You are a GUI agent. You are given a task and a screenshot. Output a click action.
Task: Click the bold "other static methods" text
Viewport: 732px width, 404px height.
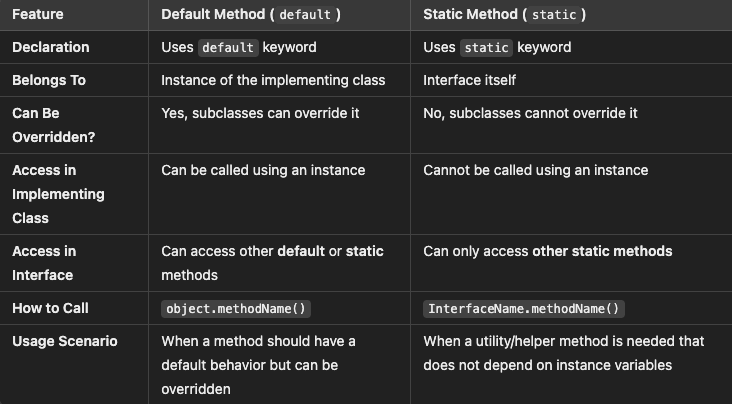[602, 251]
